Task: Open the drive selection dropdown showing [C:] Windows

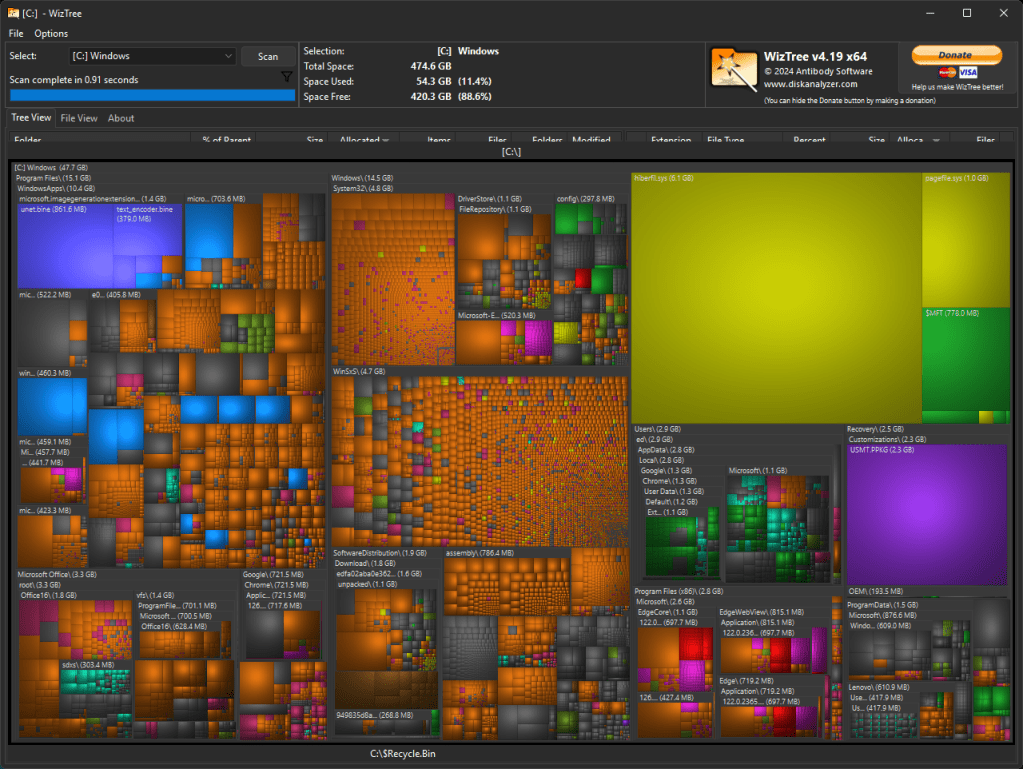Action: [231, 56]
